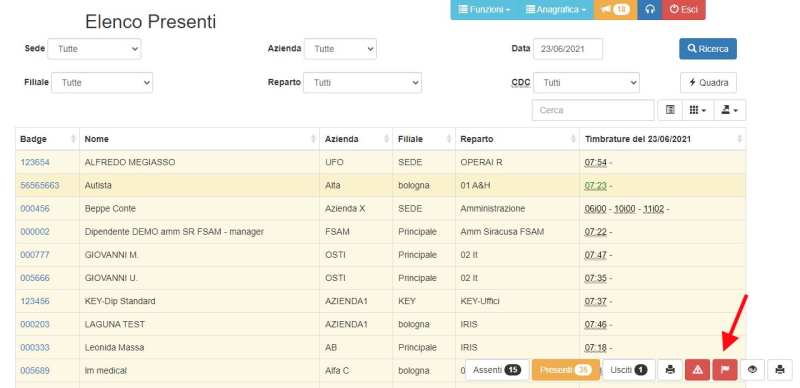The image size is (800, 388).
Task: Click the Quadra button
Action: click(x=708, y=83)
